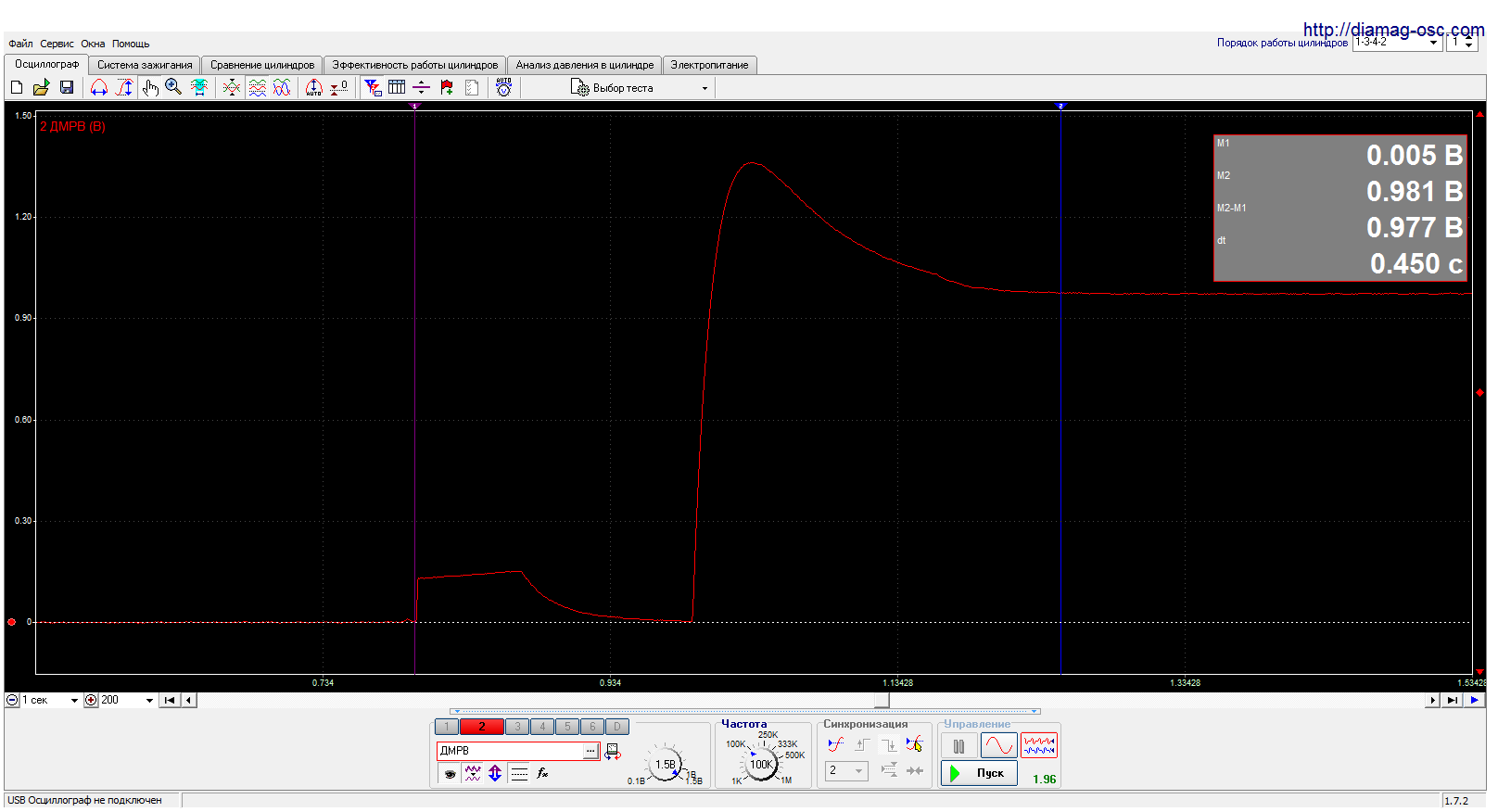The width and height of the screenshot is (1498, 812).
Task: Activate the hand pan tool
Action: click(150, 87)
